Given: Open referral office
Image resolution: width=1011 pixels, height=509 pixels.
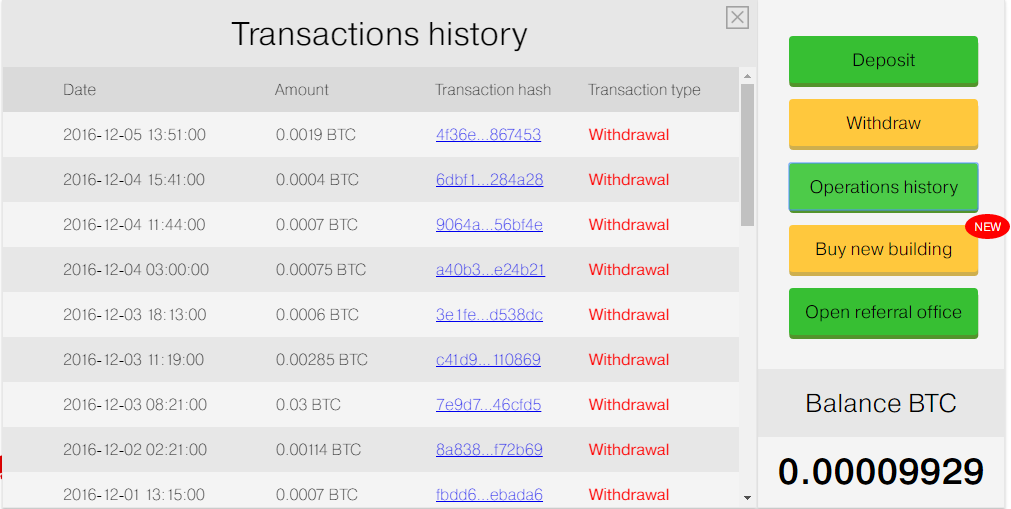Looking at the screenshot, I should point(883,313).
